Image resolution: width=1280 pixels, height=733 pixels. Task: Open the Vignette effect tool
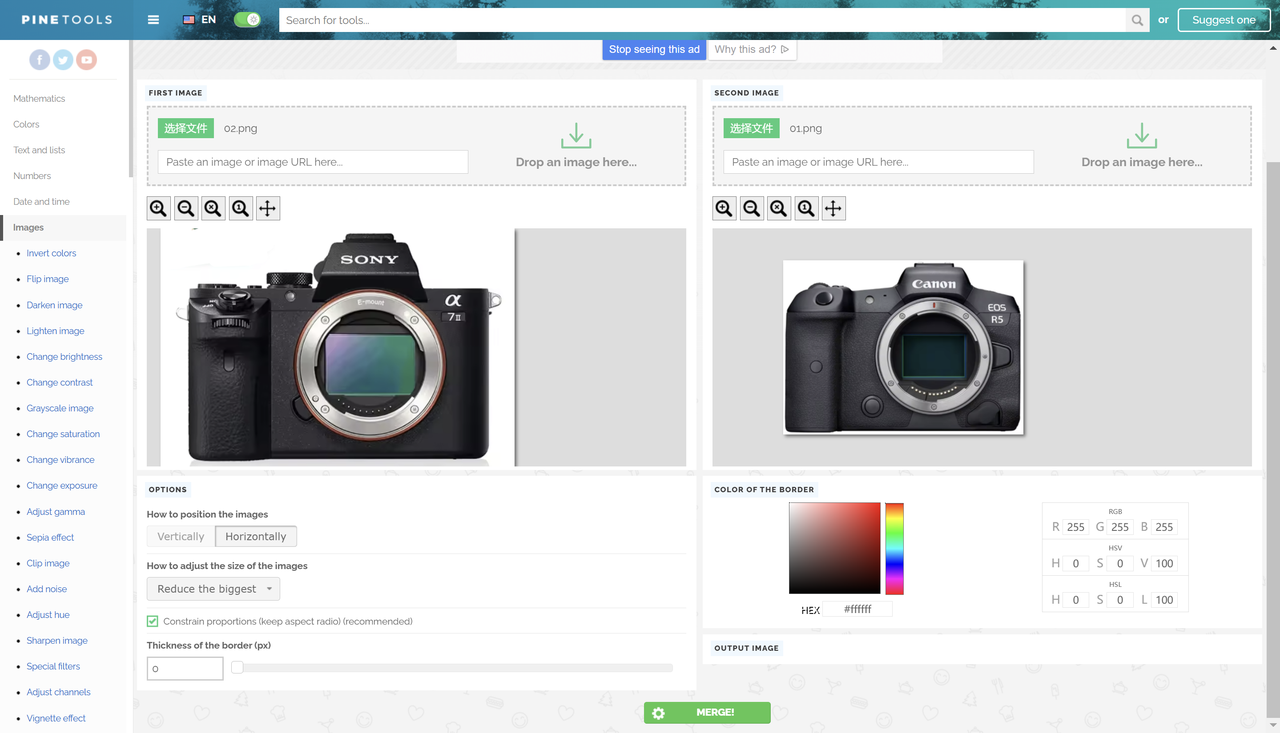pyautogui.click(x=56, y=718)
